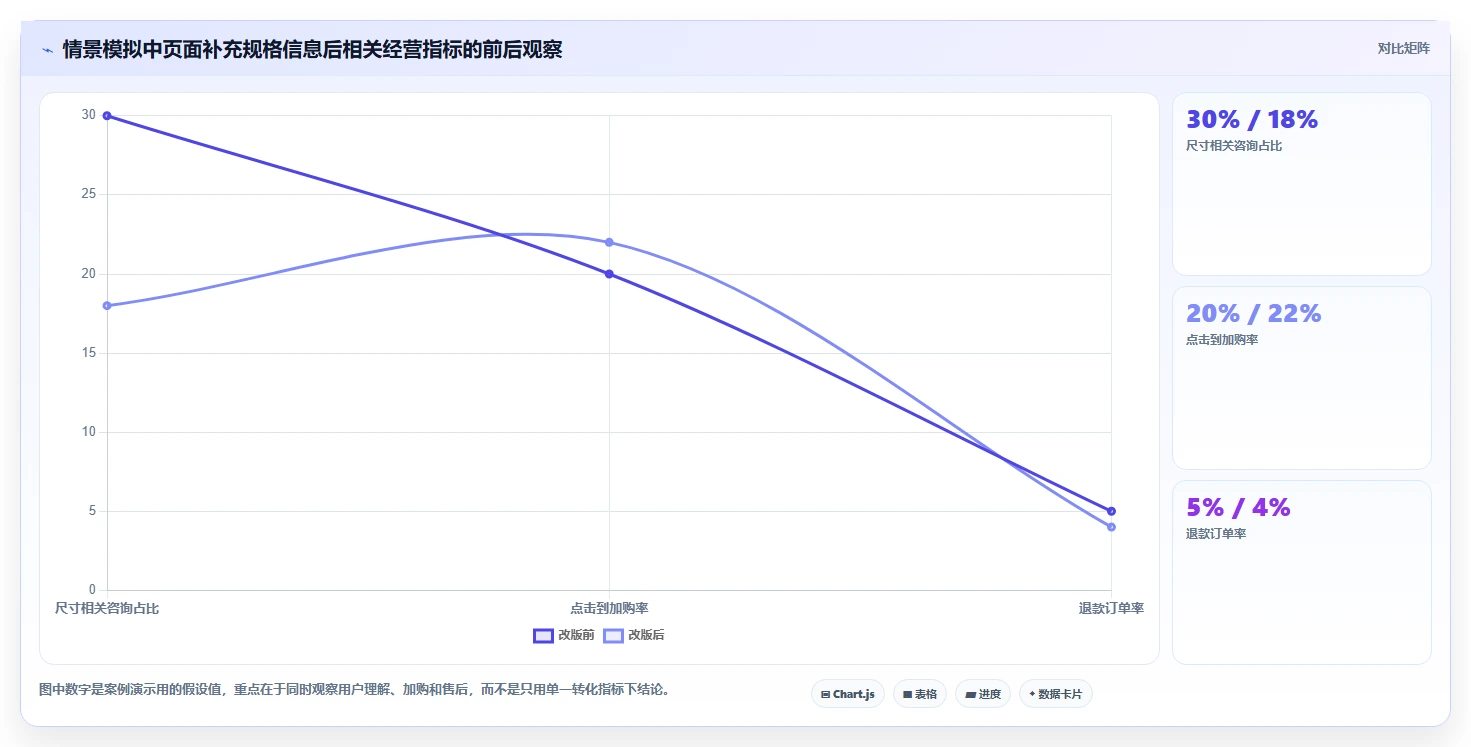This screenshot has height=747, width=1471.
Task: Click the 点击到加购率 card caption
Action: tap(1222, 340)
